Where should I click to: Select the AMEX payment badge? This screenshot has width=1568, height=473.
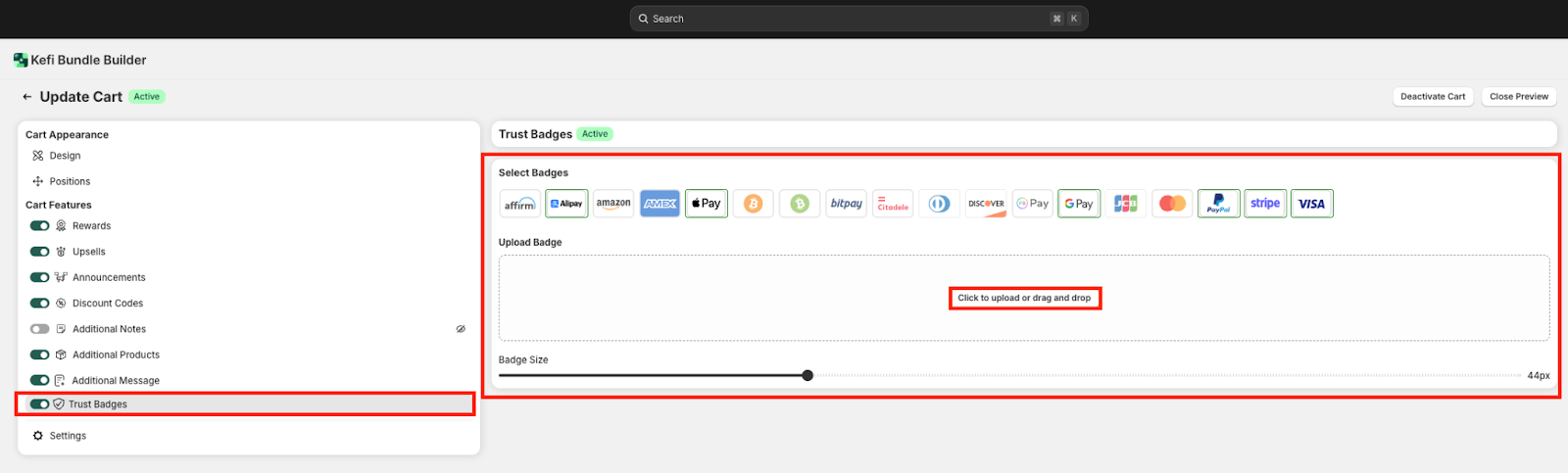(x=660, y=204)
